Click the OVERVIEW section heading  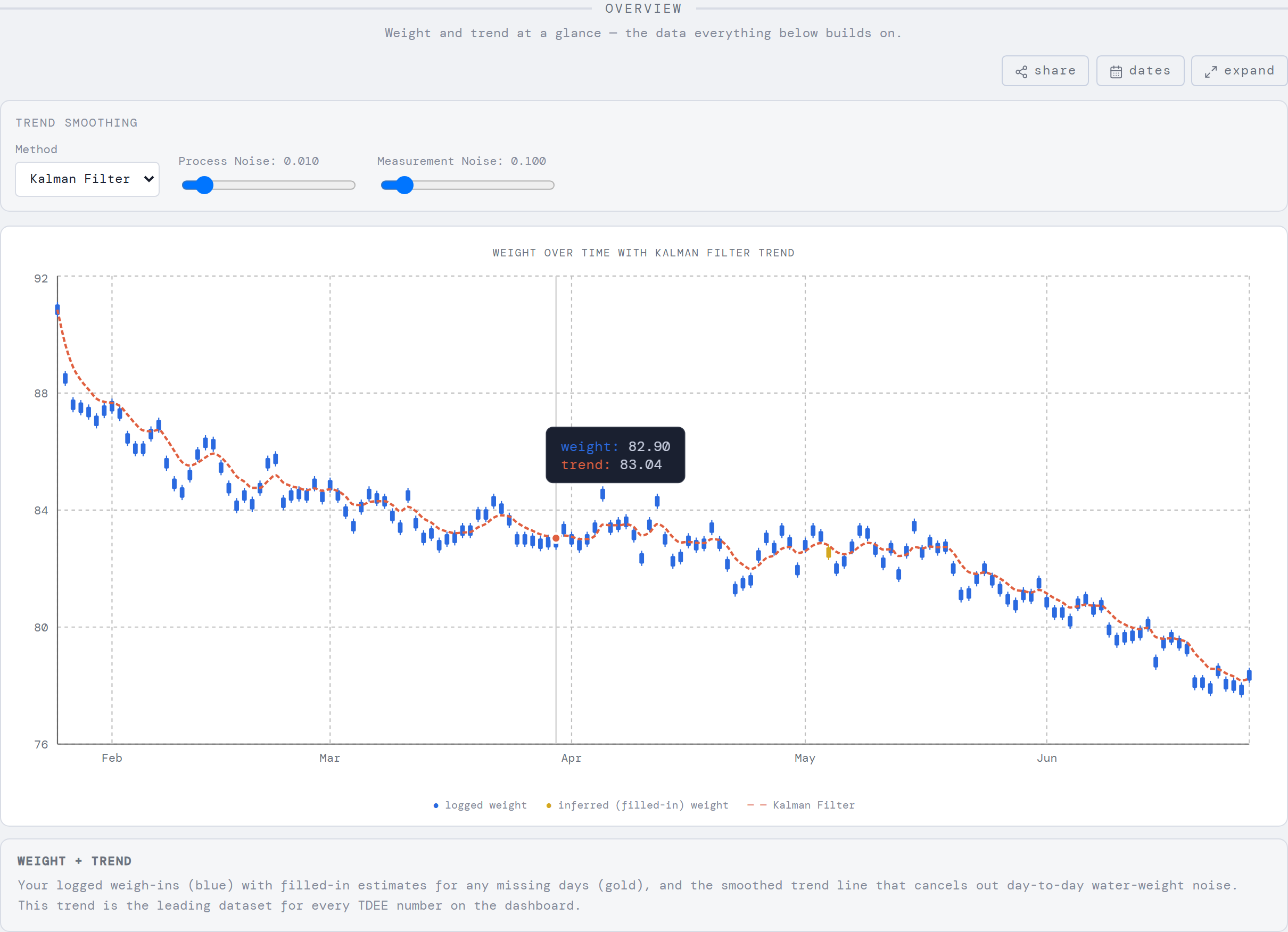click(x=643, y=9)
